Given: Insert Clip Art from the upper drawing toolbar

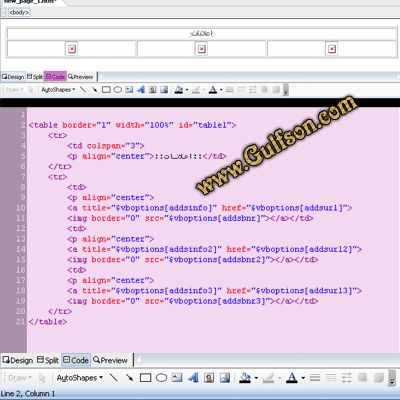Looking at the screenshot, I should click(x=152, y=89).
